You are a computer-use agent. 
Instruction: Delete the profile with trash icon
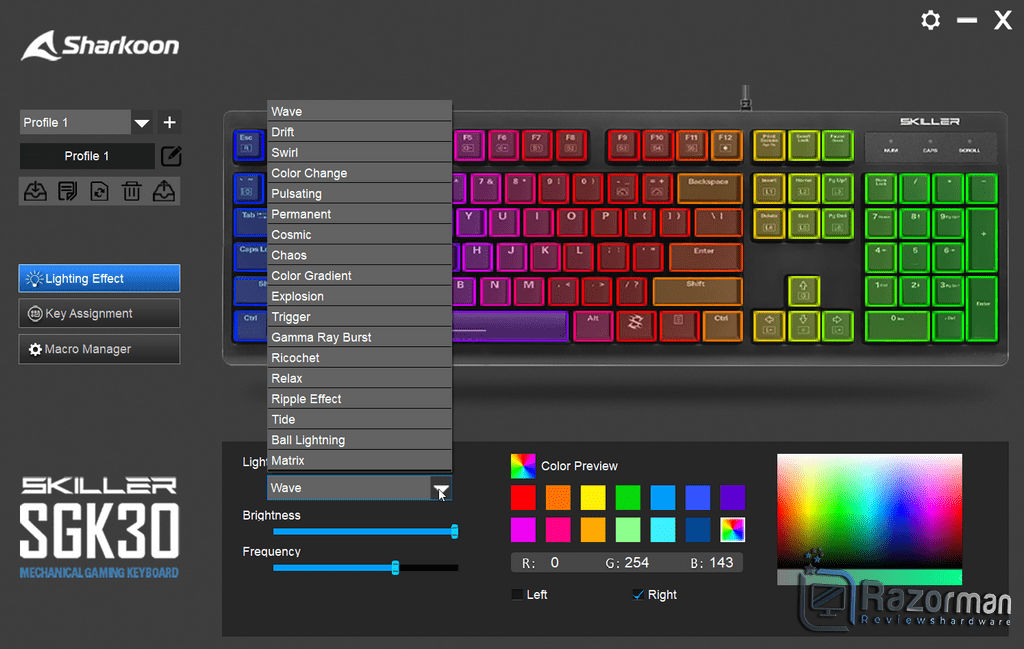[131, 191]
